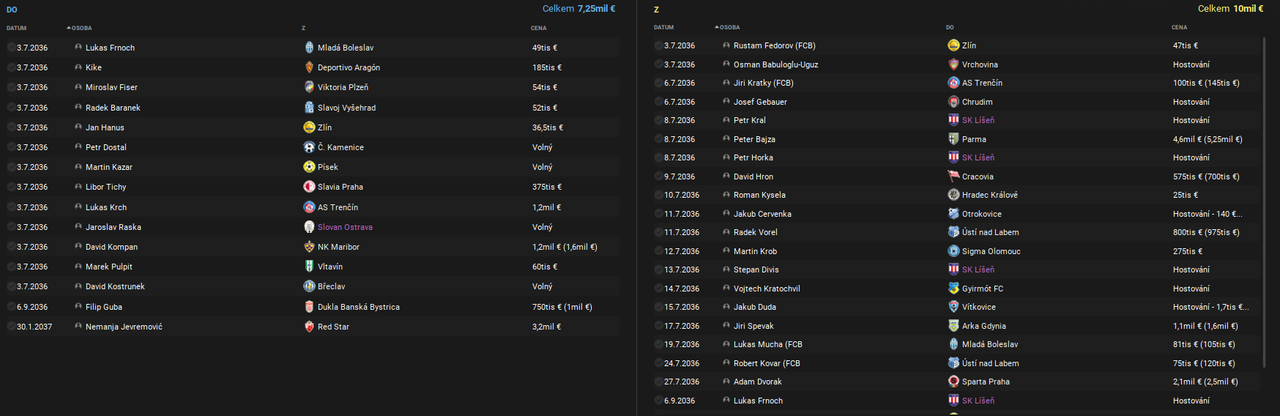The width and height of the screenshot is (1280, 416).
Task: Click the Z column header in the DO panel
Action: 303,28
